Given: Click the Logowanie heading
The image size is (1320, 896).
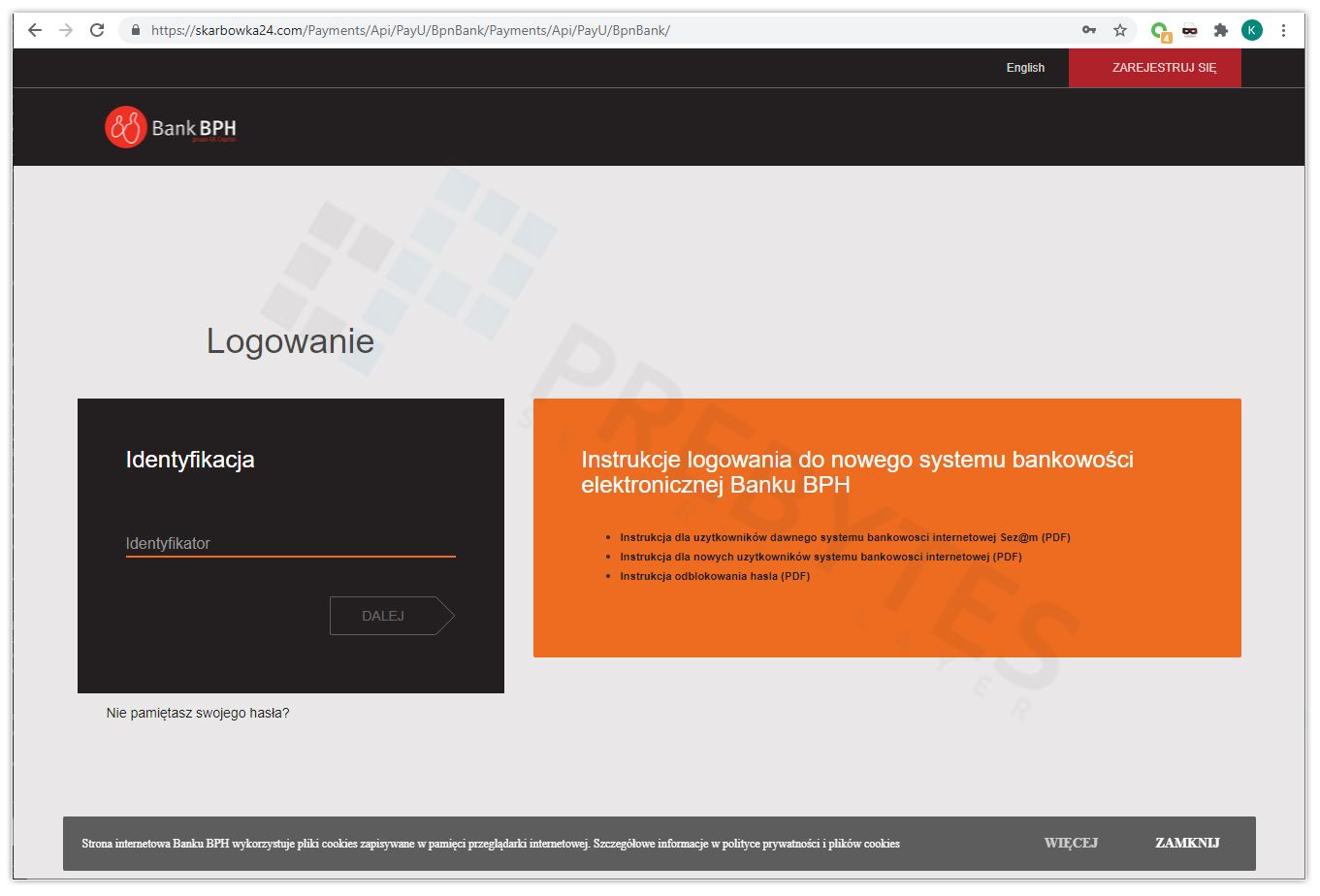Looking at the screenshot, I should [x=290, y=341].
